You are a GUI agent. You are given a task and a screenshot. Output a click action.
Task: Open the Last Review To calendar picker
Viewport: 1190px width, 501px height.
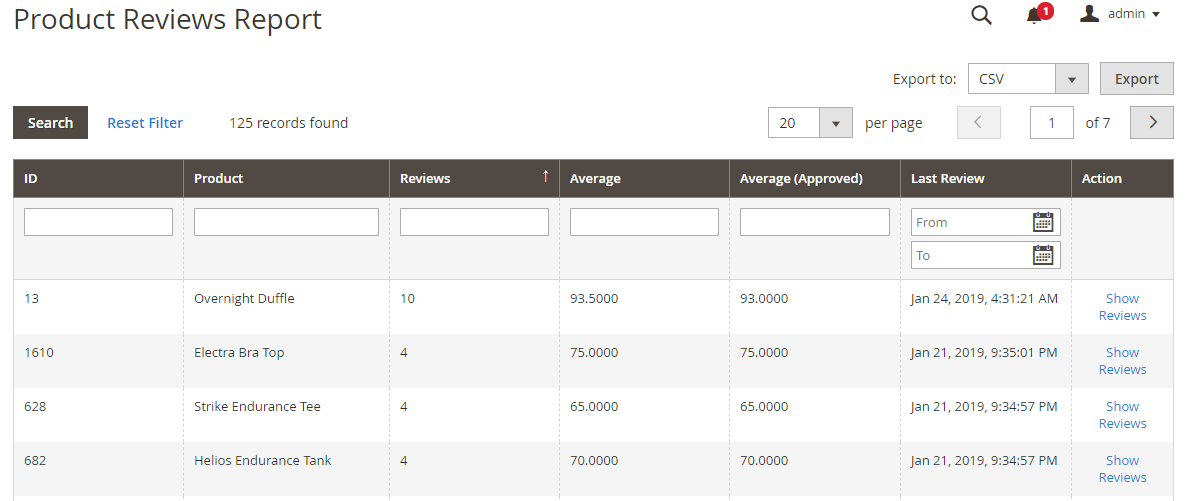coord(1043,255)
